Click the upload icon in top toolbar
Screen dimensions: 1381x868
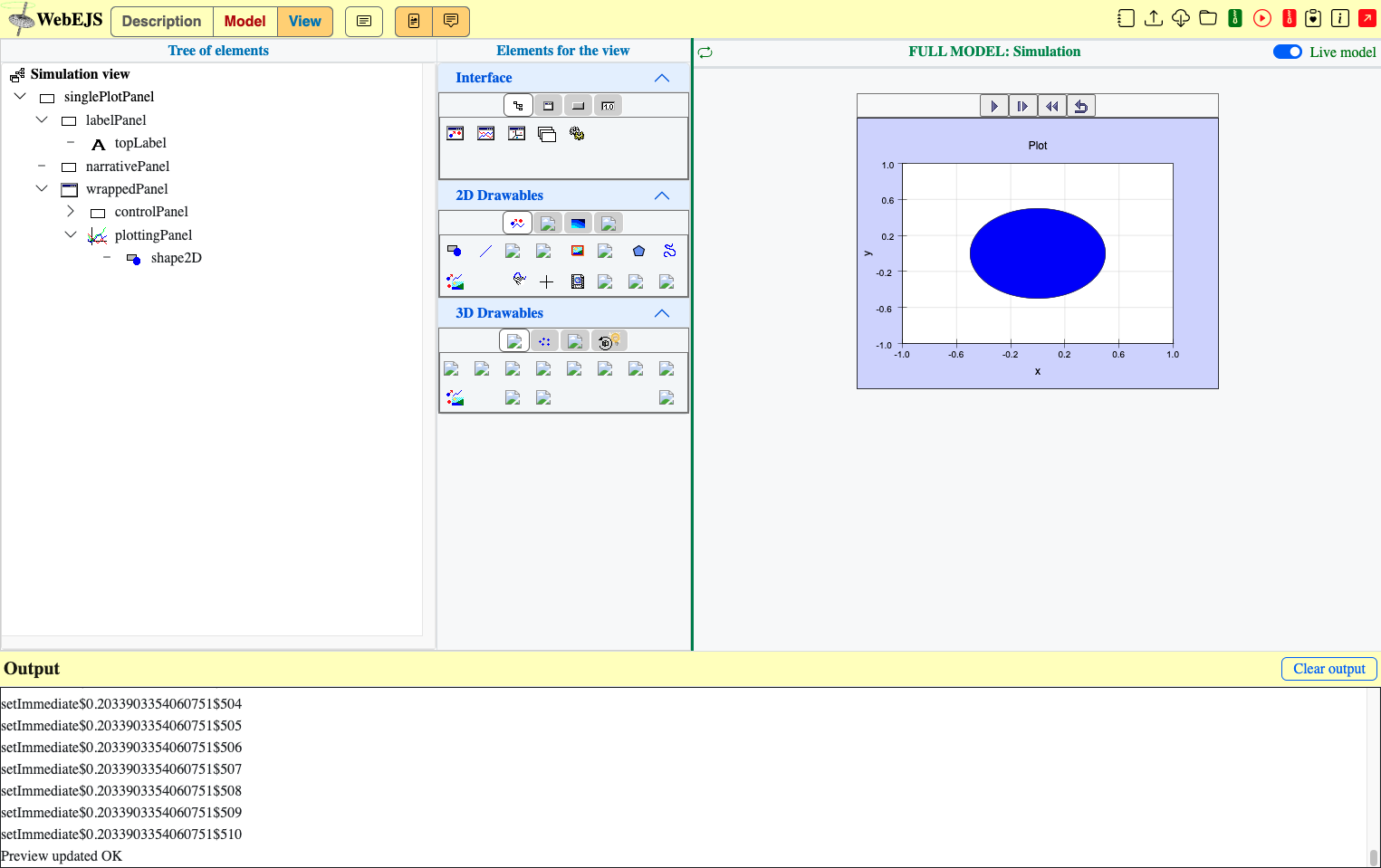(1153, 18)
